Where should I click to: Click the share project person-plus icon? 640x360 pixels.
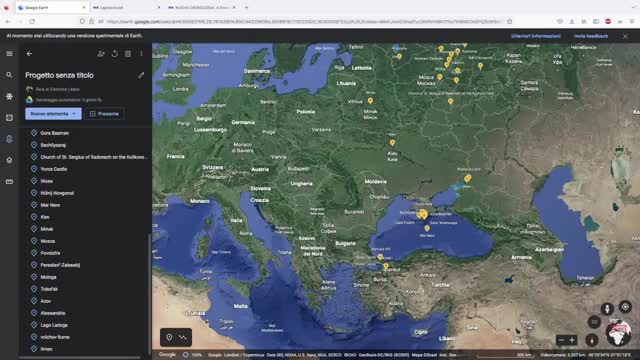101,53
